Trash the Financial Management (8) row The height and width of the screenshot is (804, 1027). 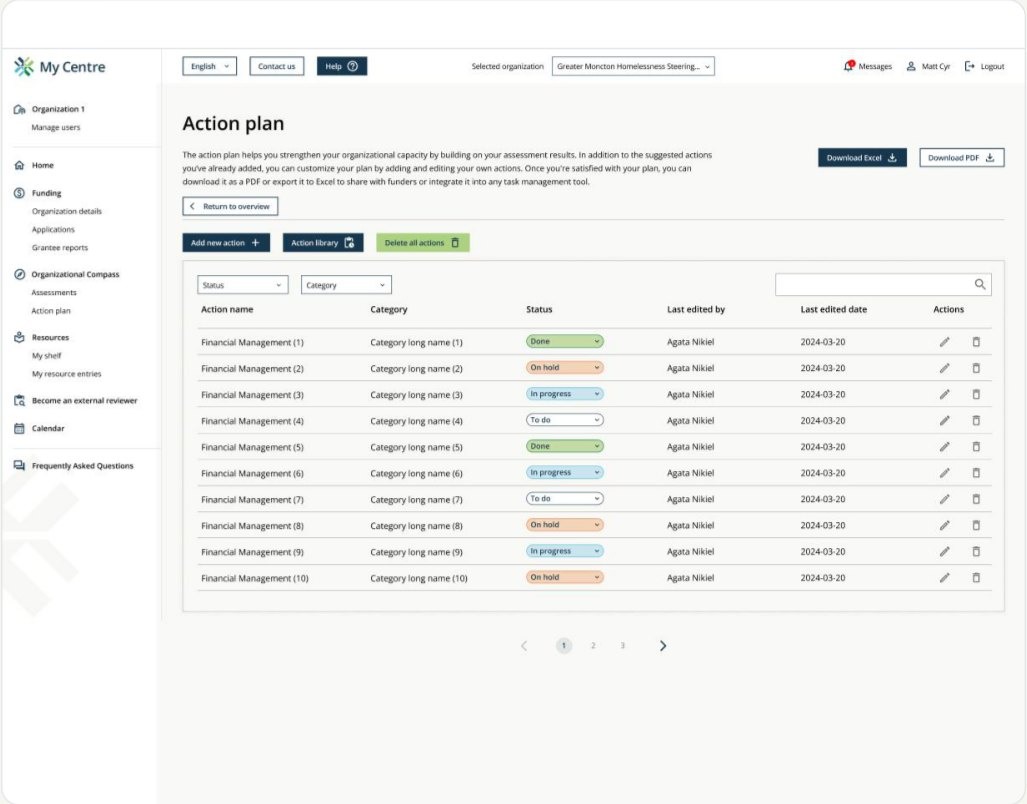click(976, 525)
